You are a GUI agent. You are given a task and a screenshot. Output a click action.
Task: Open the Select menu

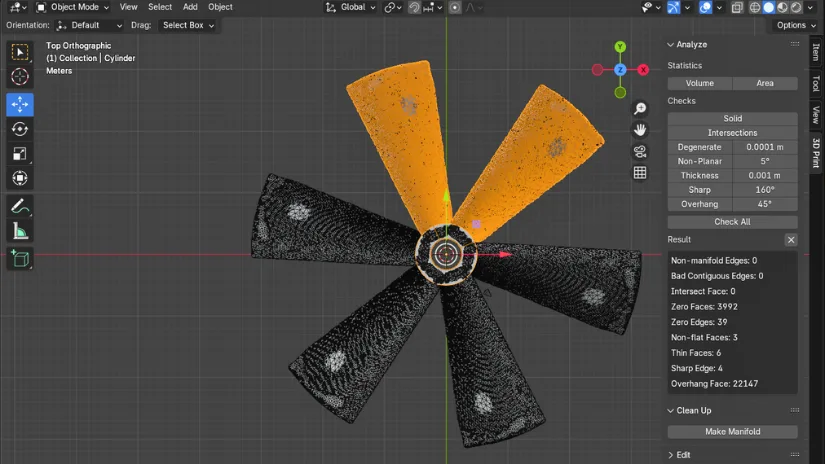click(160, 7)
